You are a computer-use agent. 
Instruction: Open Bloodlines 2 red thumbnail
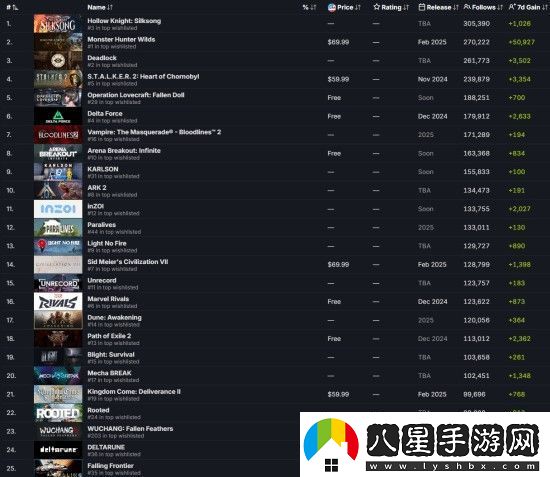(x=58, y=135)
